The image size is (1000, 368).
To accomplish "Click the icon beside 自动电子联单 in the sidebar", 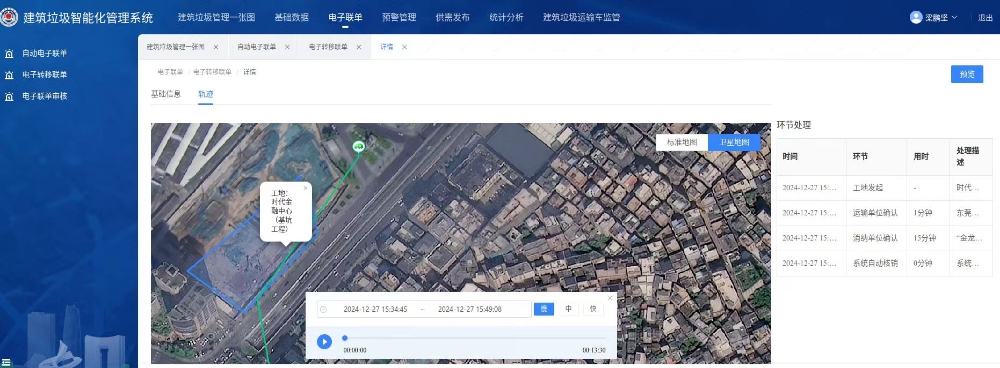I will tap(9, 54).
